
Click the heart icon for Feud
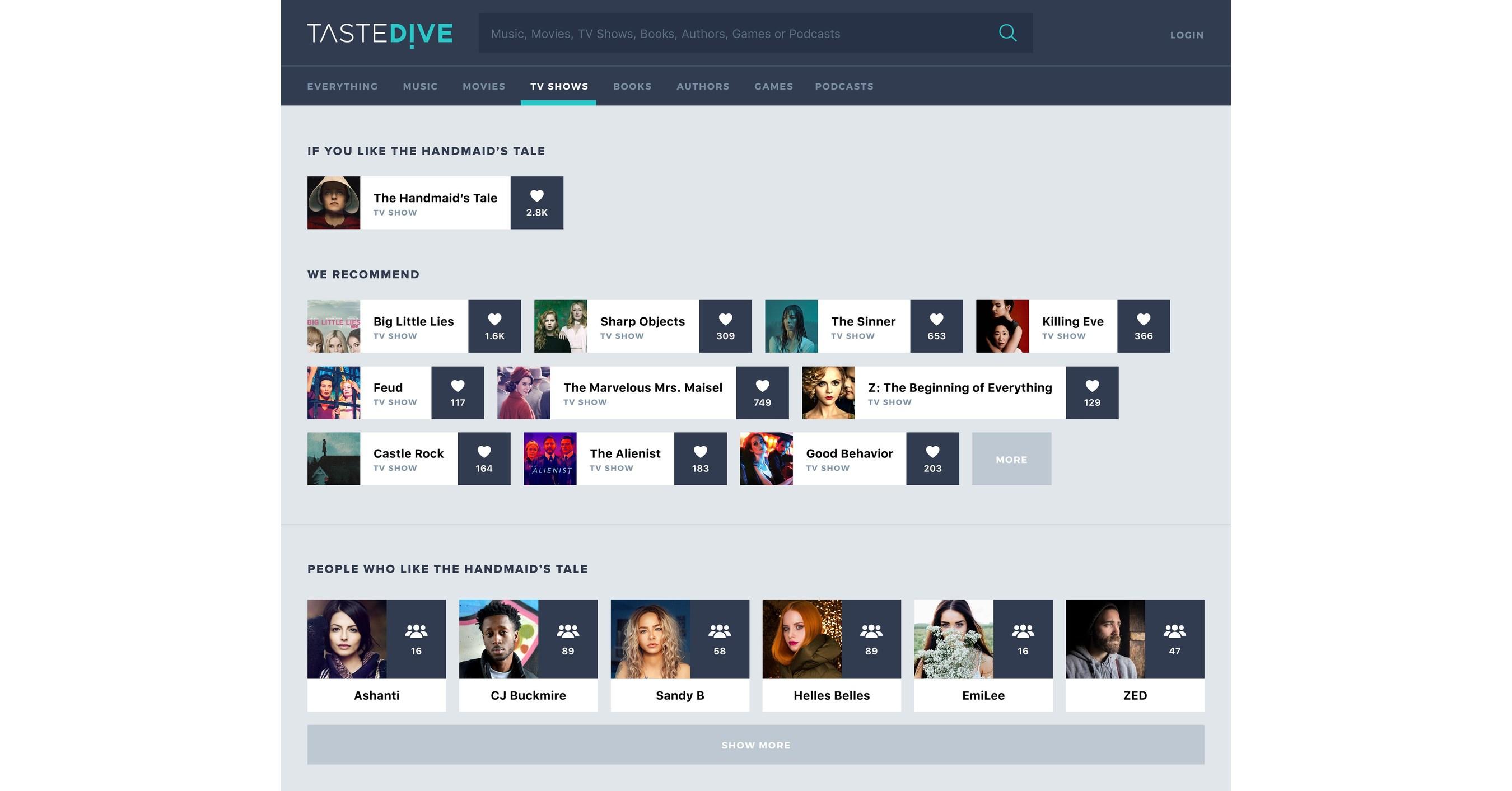[x=457, y=384]
